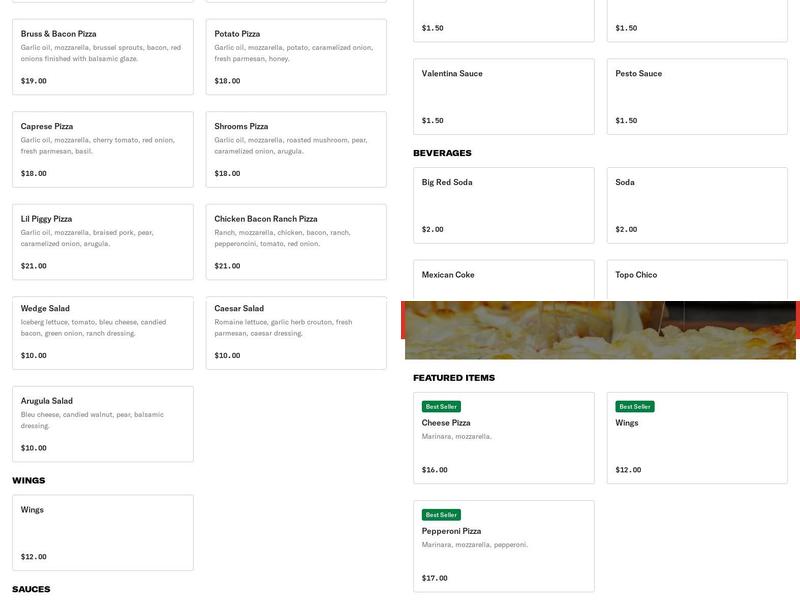Open the Bruss & Bacon Pizza item
Screen dimensions: 800x600
102,57
